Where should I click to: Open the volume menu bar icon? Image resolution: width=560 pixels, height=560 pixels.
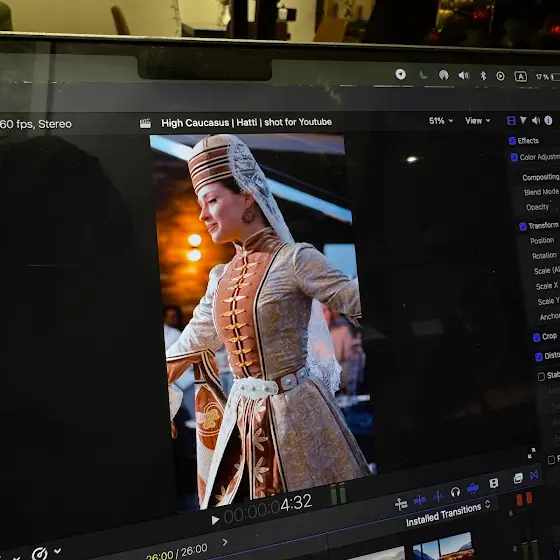click(463, 75)
